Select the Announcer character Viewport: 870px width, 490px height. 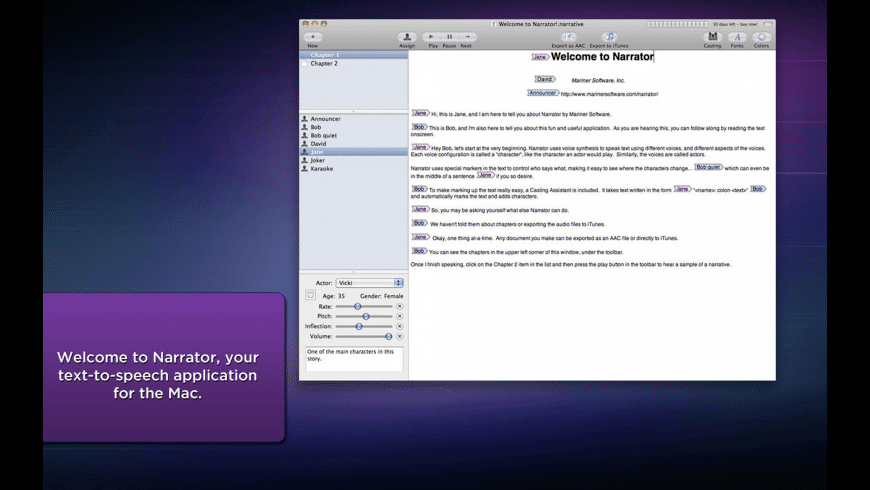coord(354,119)
